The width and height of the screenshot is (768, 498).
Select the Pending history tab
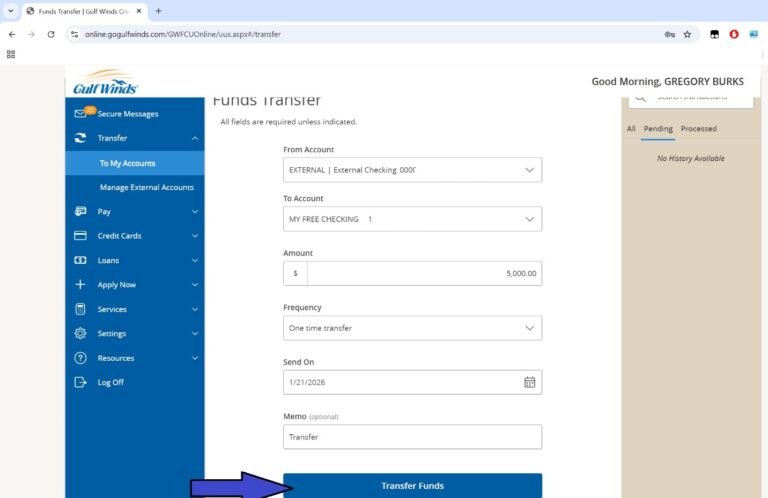(658, 129)
